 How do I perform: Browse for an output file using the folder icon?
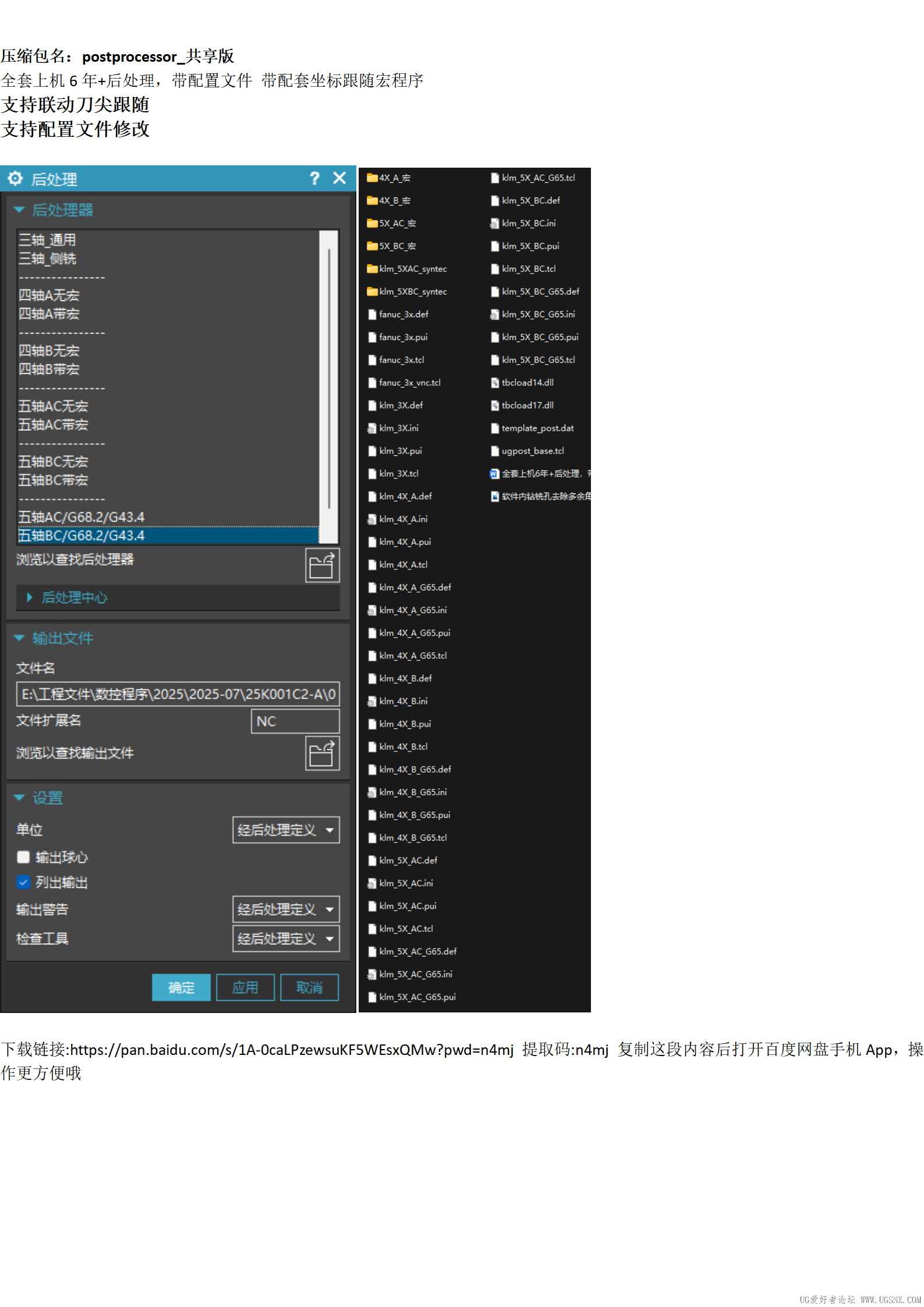coord(323,753)
